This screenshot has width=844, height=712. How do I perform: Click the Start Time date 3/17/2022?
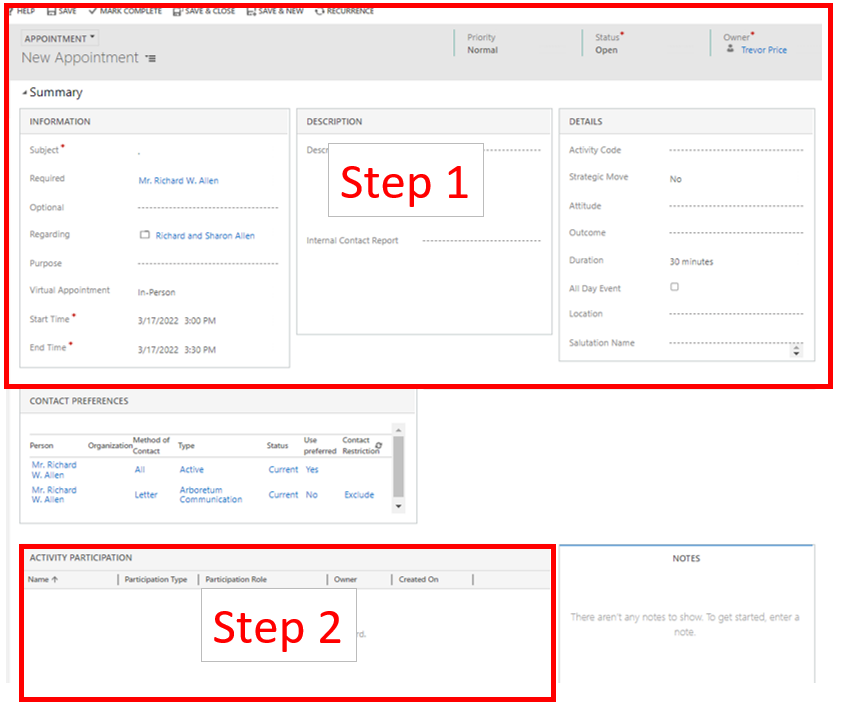click(158, 321)
